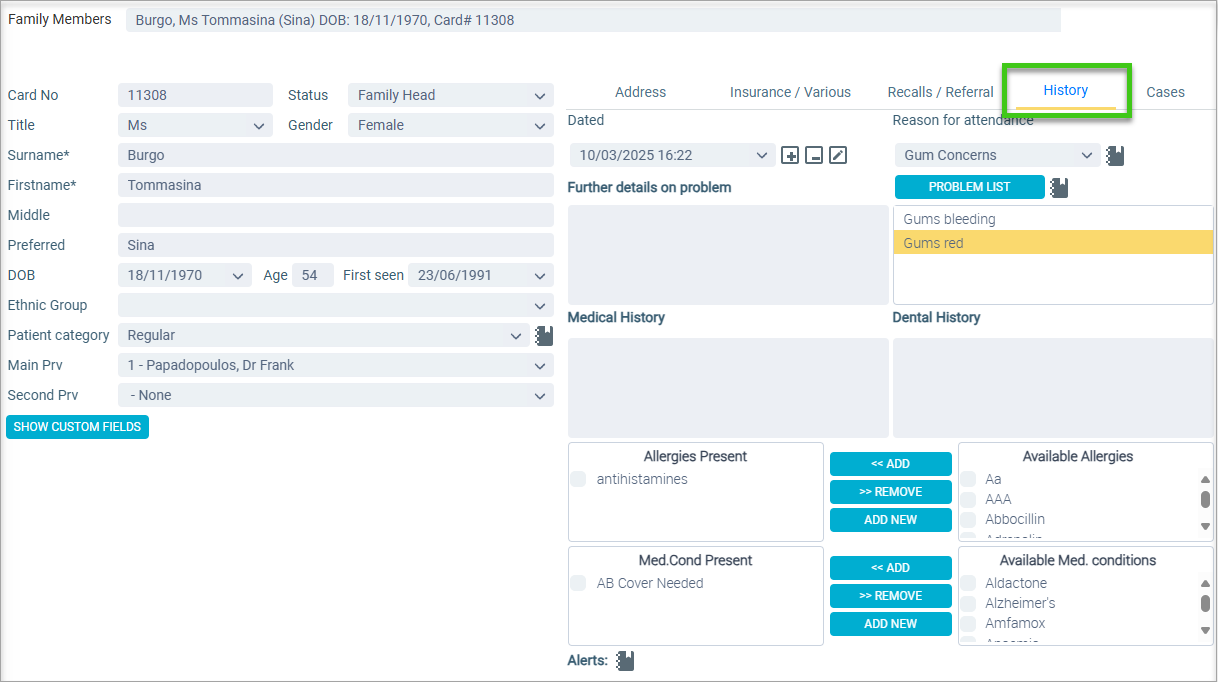Open notebook icon beside Gum Concerns dropdown
This screenshot has height=682, width=1218.
[x=1115, y=155]
